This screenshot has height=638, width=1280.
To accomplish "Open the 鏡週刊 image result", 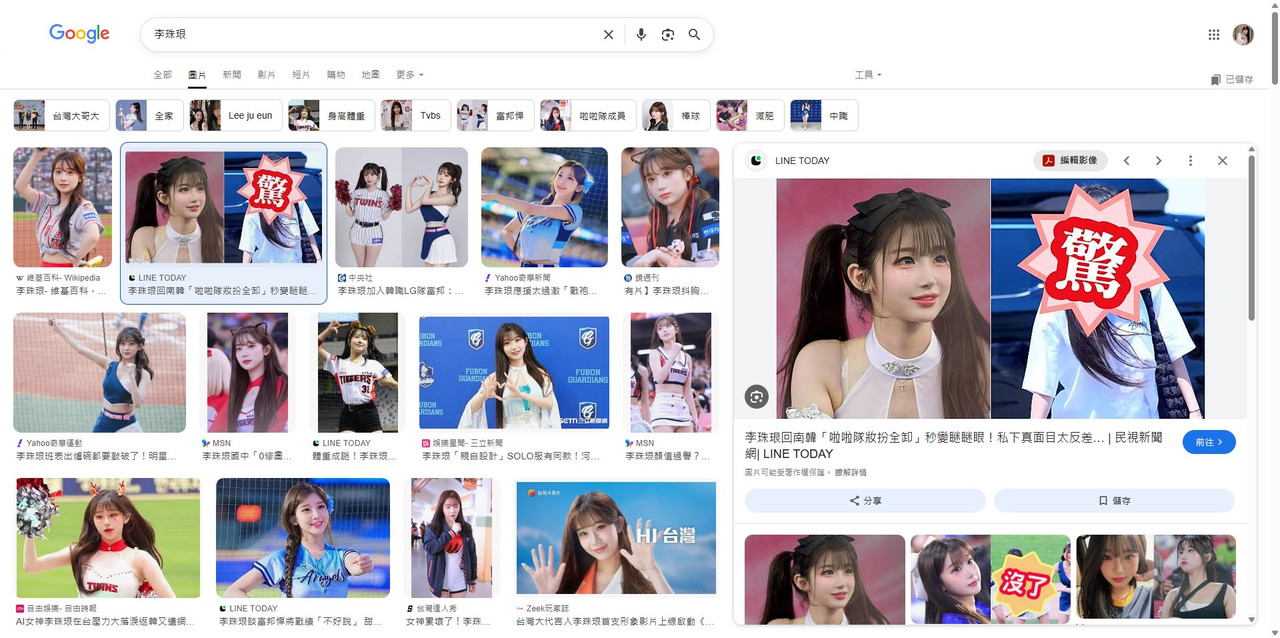I will [x=670, y=208].
